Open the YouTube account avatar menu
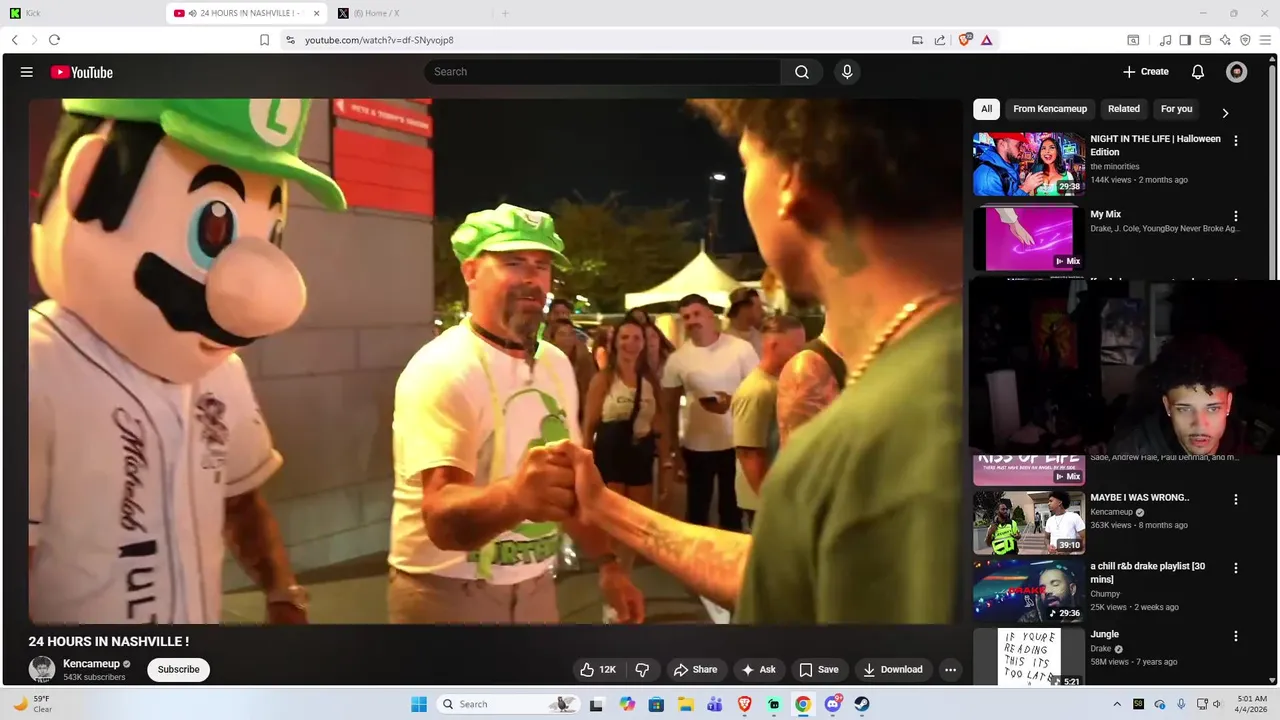Screen dimensions: 1280x720 (x=1237, y=72)
